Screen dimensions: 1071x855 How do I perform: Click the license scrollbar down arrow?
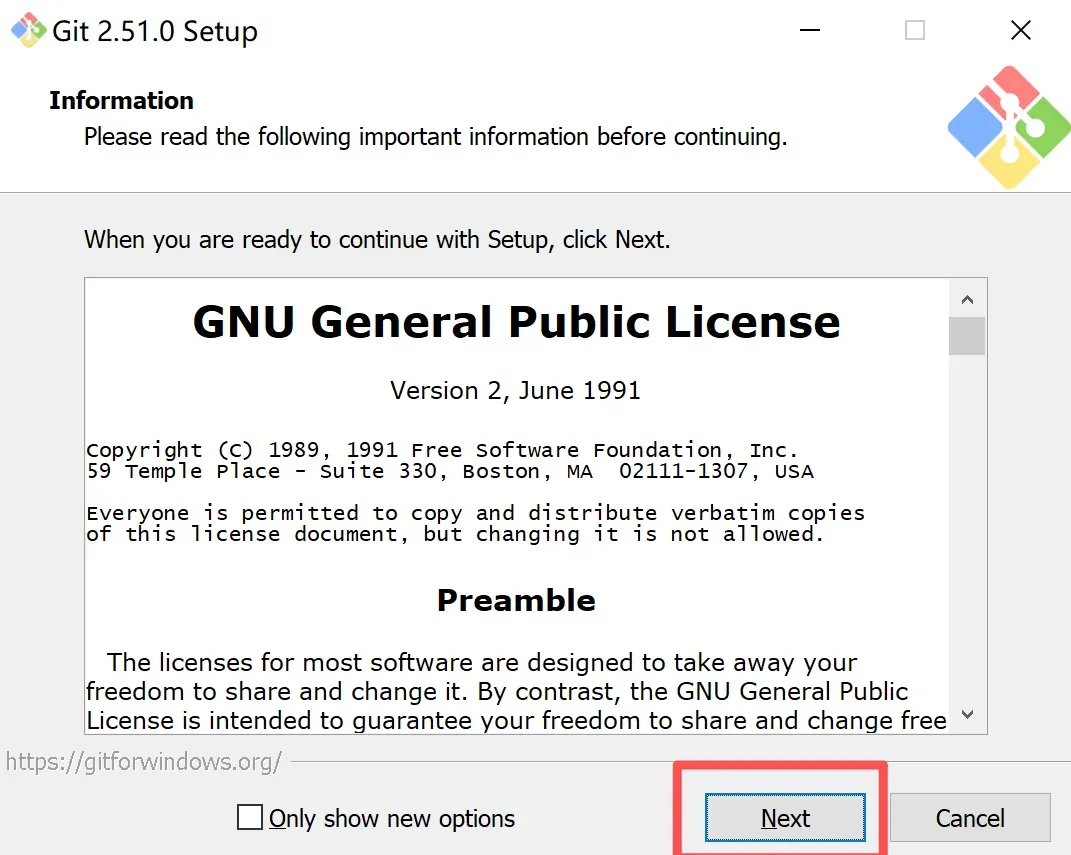coord(967,714)
